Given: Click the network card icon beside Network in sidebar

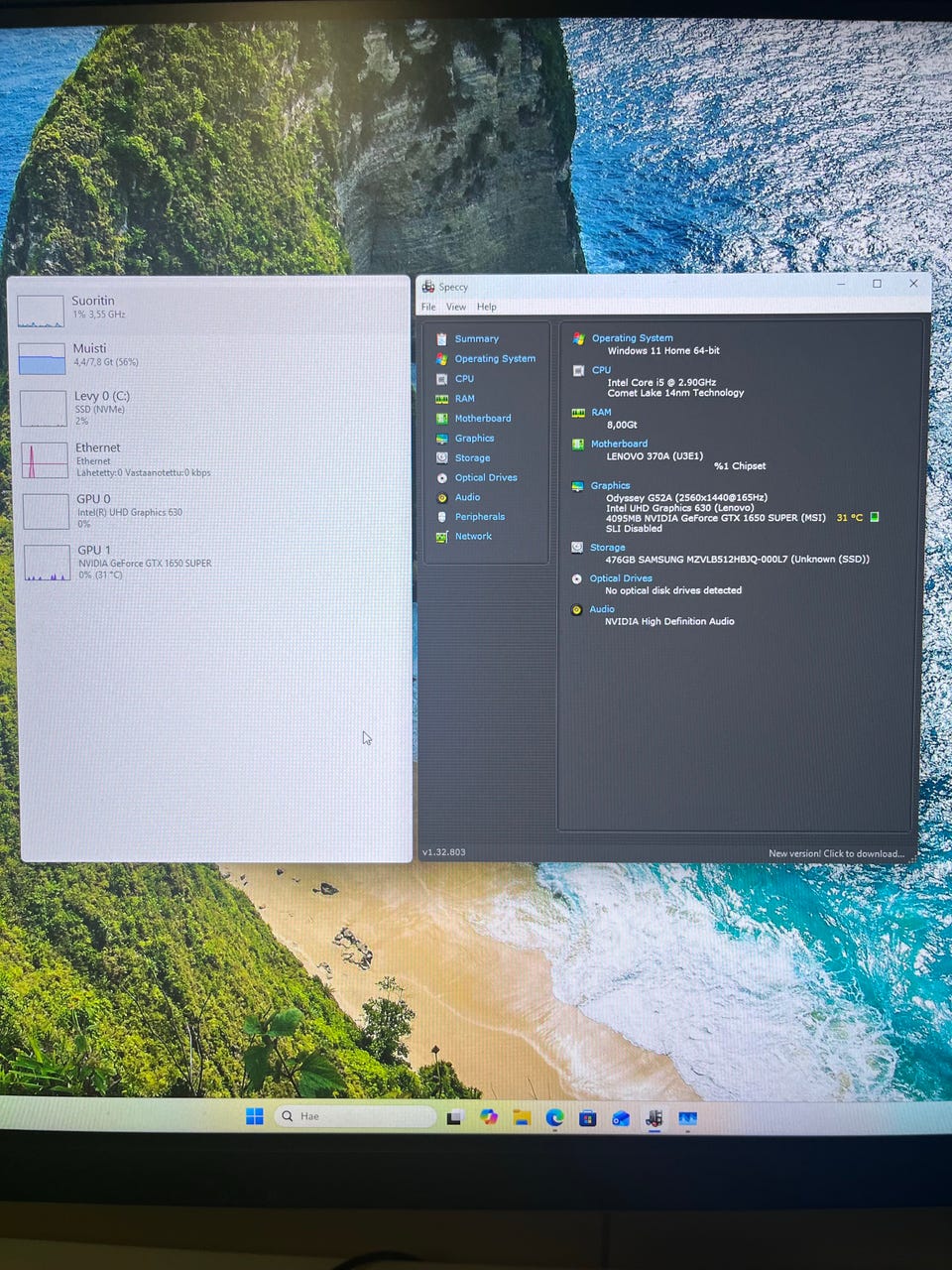Looking at the screenshot, I should click(x=442, y=536).
